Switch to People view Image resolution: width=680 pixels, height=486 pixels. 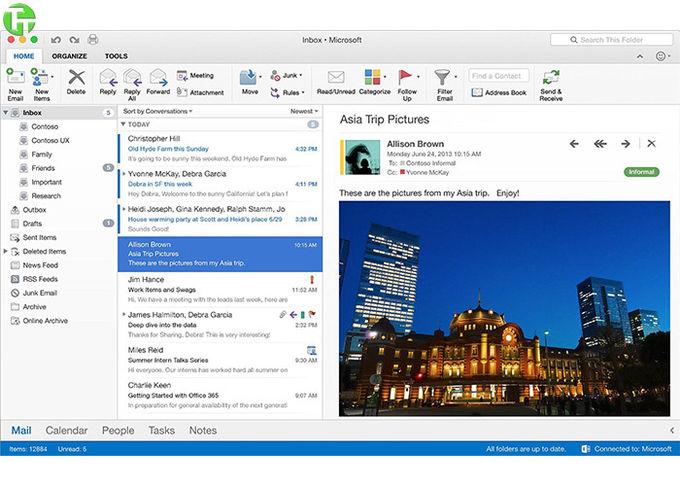(x=118, y=431)
